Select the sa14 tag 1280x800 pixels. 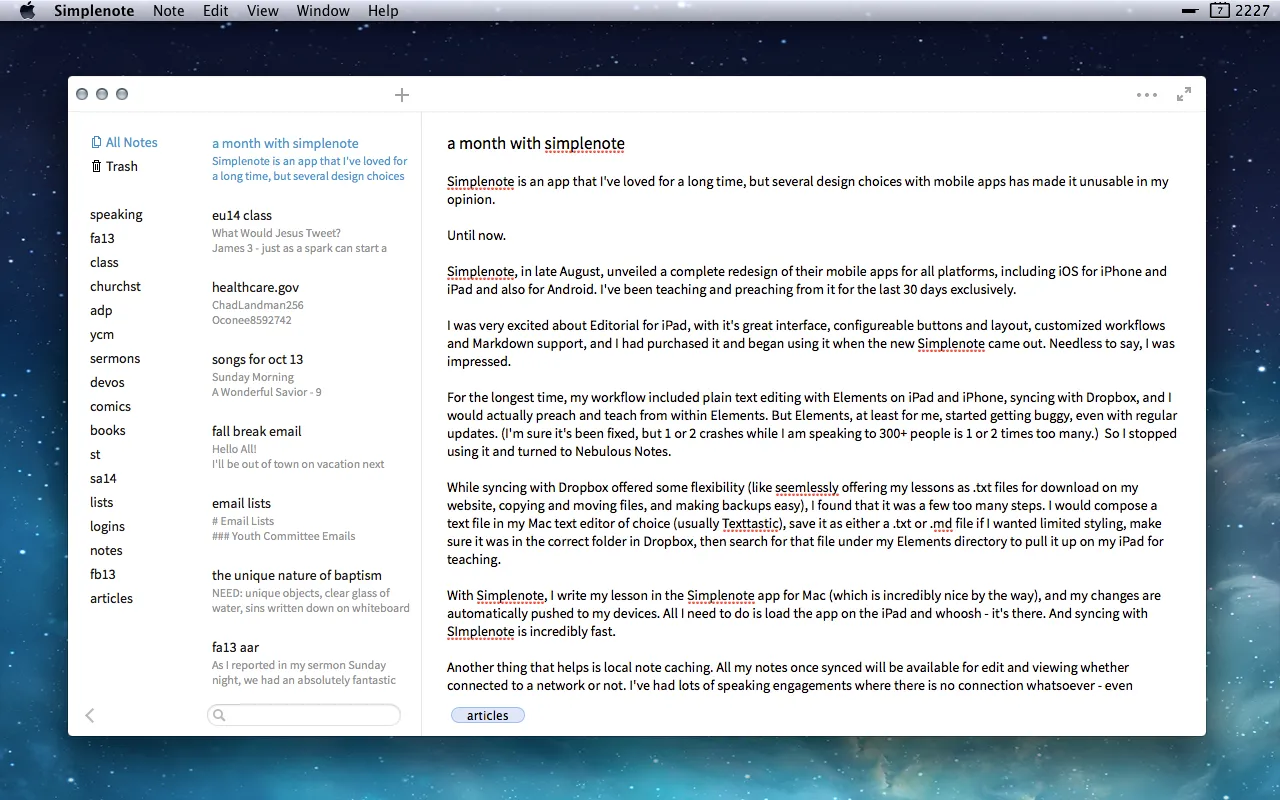[x=103, y=478]
